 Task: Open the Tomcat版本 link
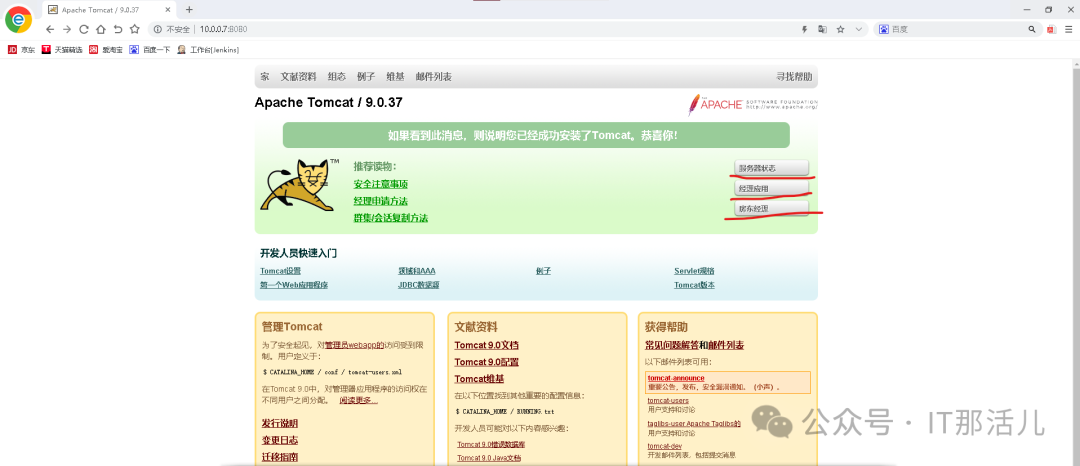pos(694,285)
